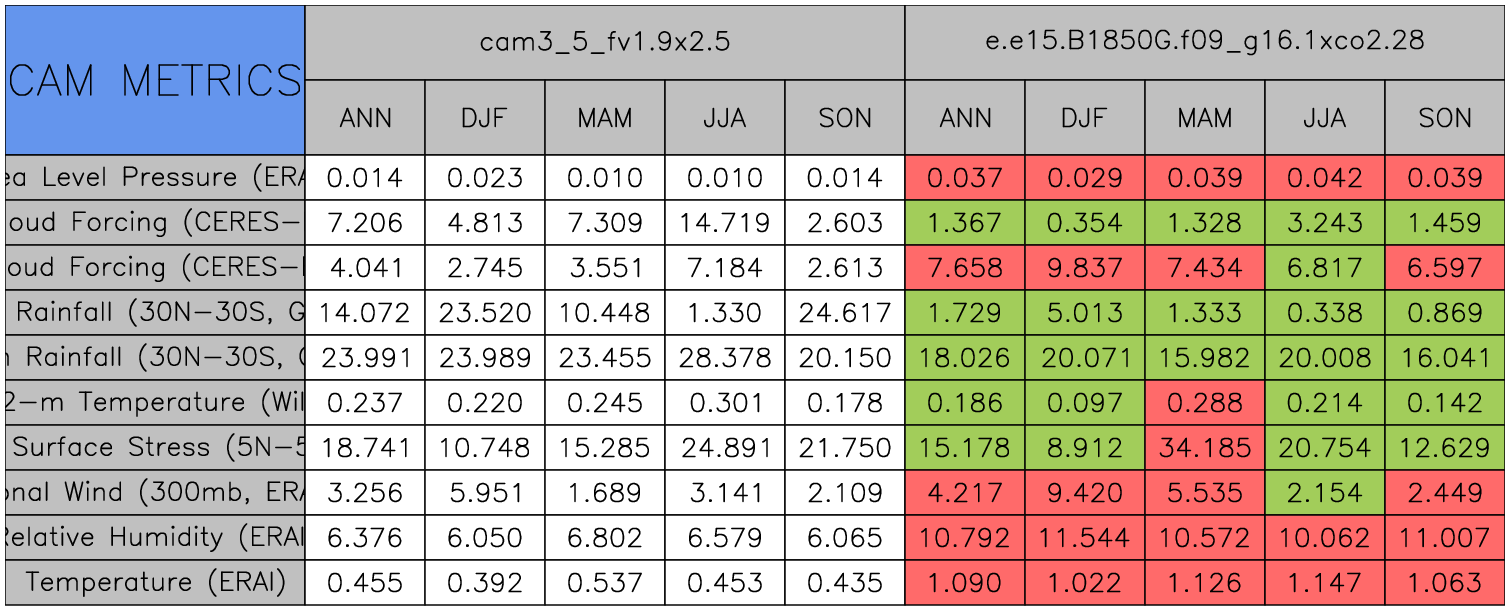This screenshot has width=1510, height=611.
Task: Select the green cell with value 1.367
Action: 965,223
